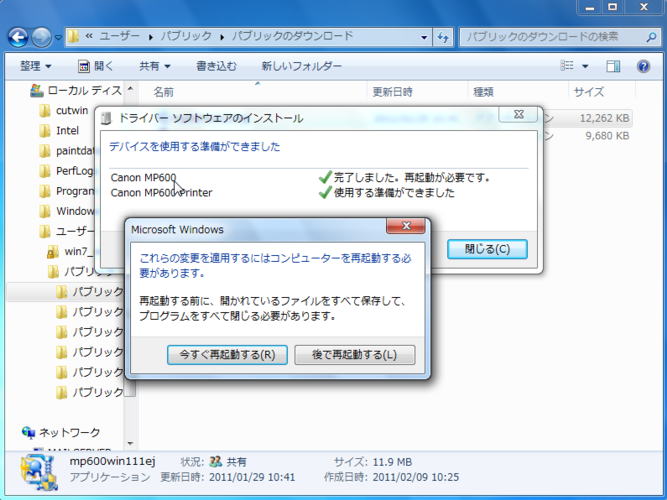Click the Canon MP600 Printer device entry

[161, 193]
